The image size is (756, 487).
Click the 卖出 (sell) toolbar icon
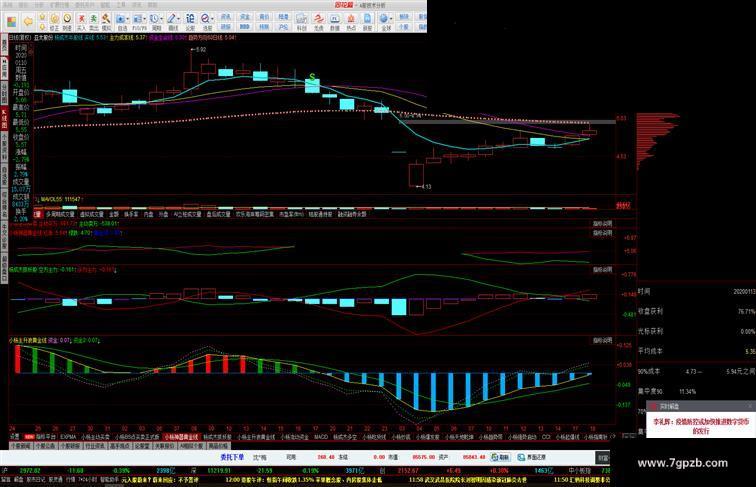[x=94, y=22]
